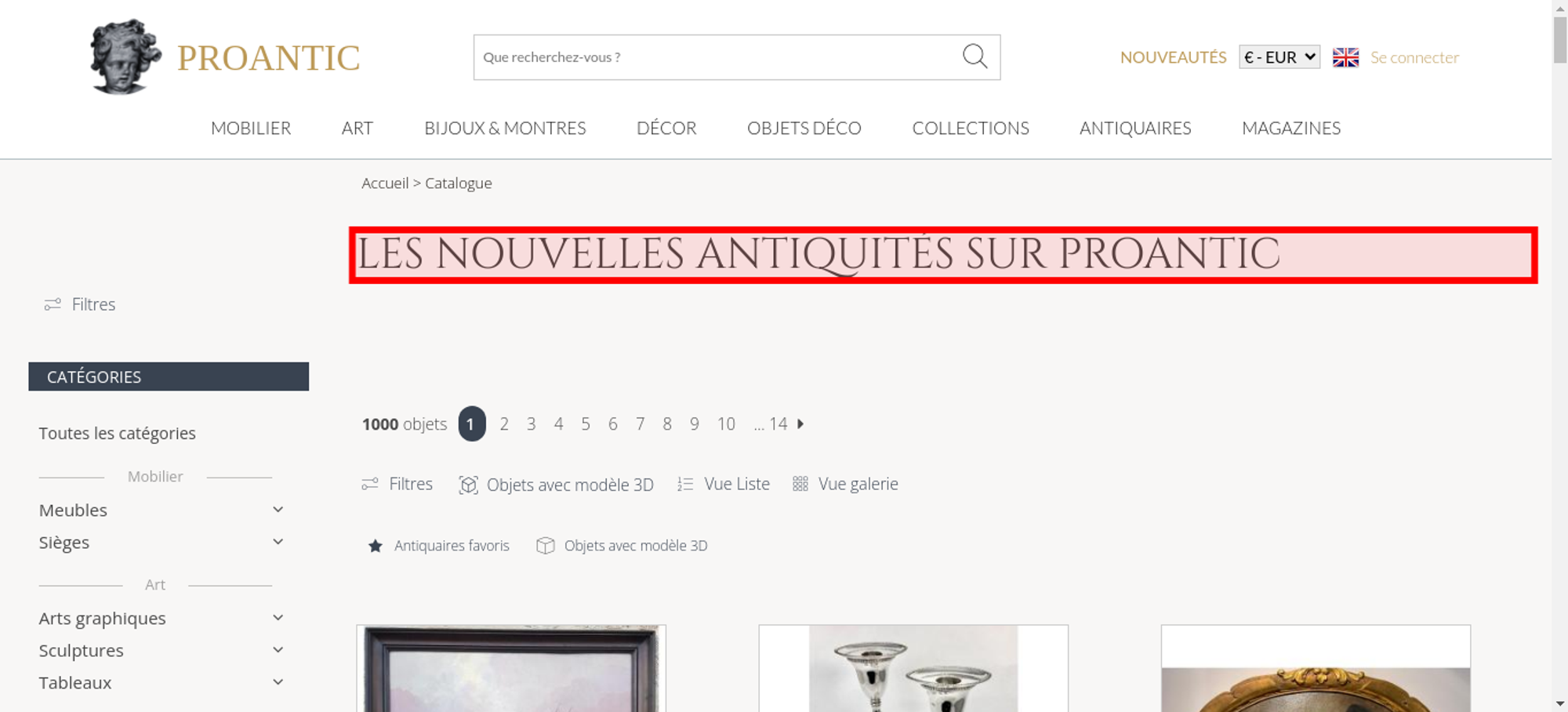Switch to Vue galerie grid icon
The image size is (1568, 712).
click(x=800, y=485)
